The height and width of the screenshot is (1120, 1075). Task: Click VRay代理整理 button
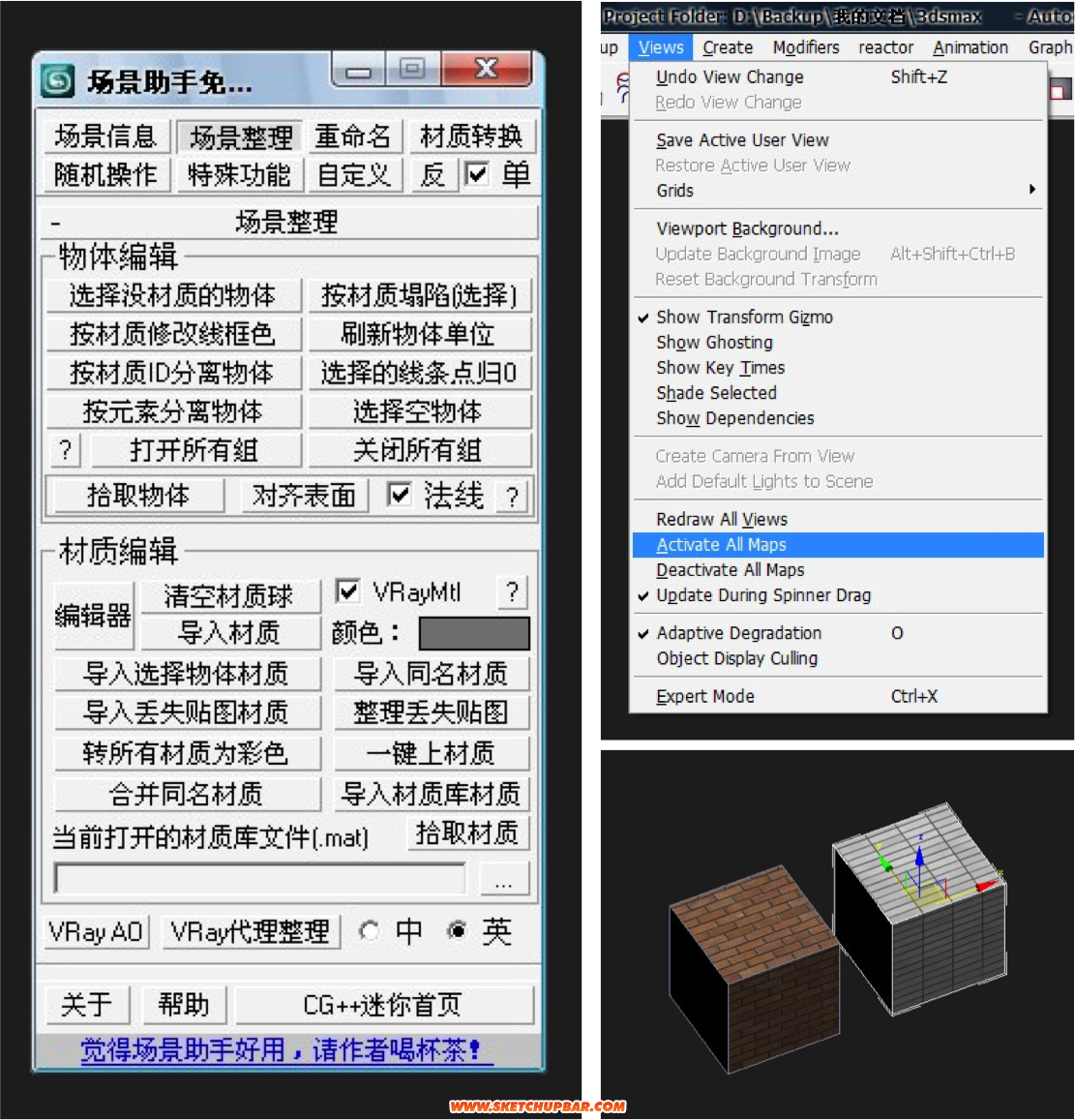point(251,931)
